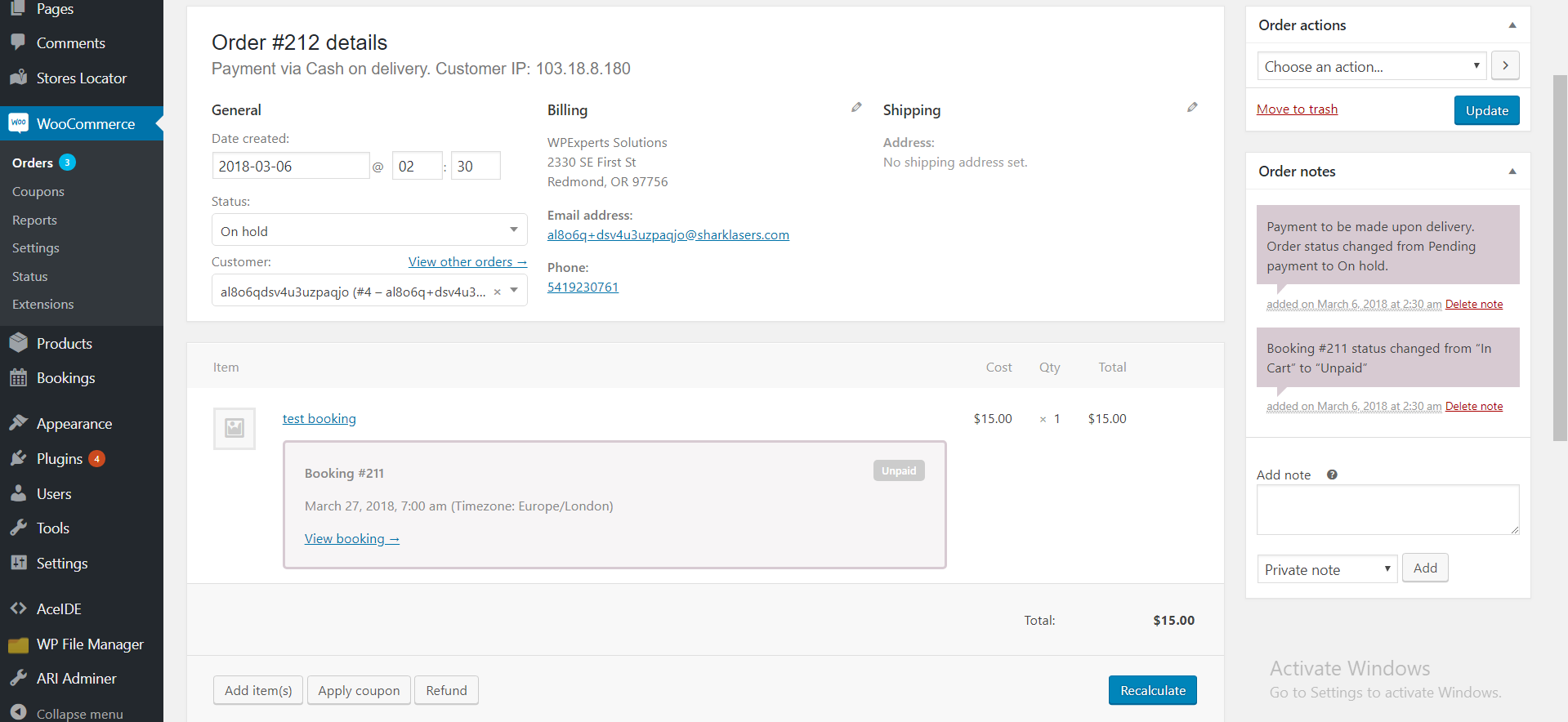Open the order Status dropdown

click(x=369, y=230)
